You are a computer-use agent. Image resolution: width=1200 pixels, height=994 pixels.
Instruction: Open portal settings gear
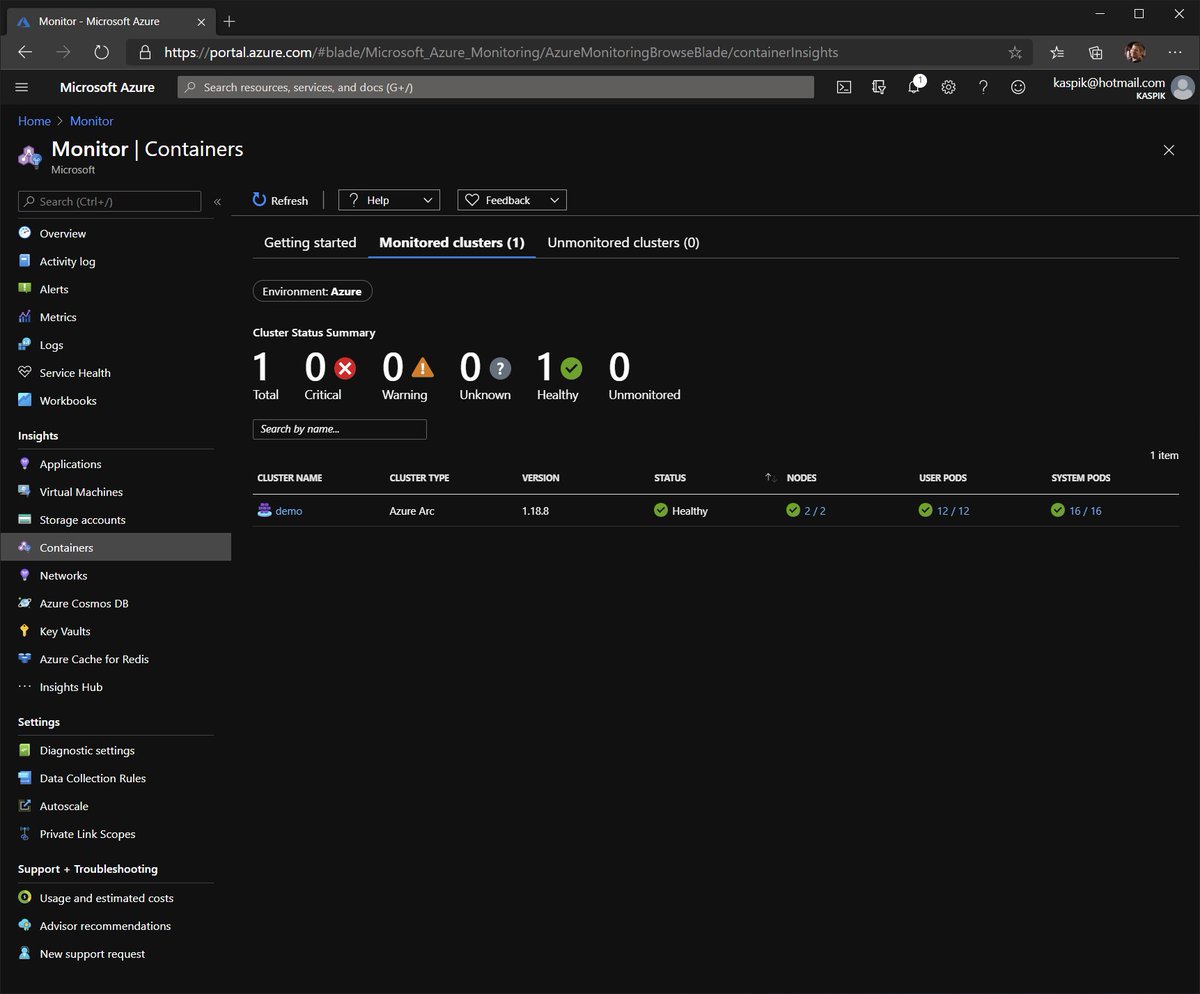948,87
